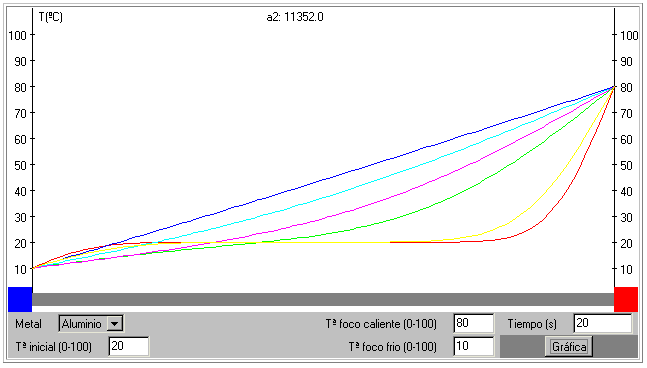Click the Tiempo (s) label
This screenshot has width=647, height=368.
[x=532, y=324]
